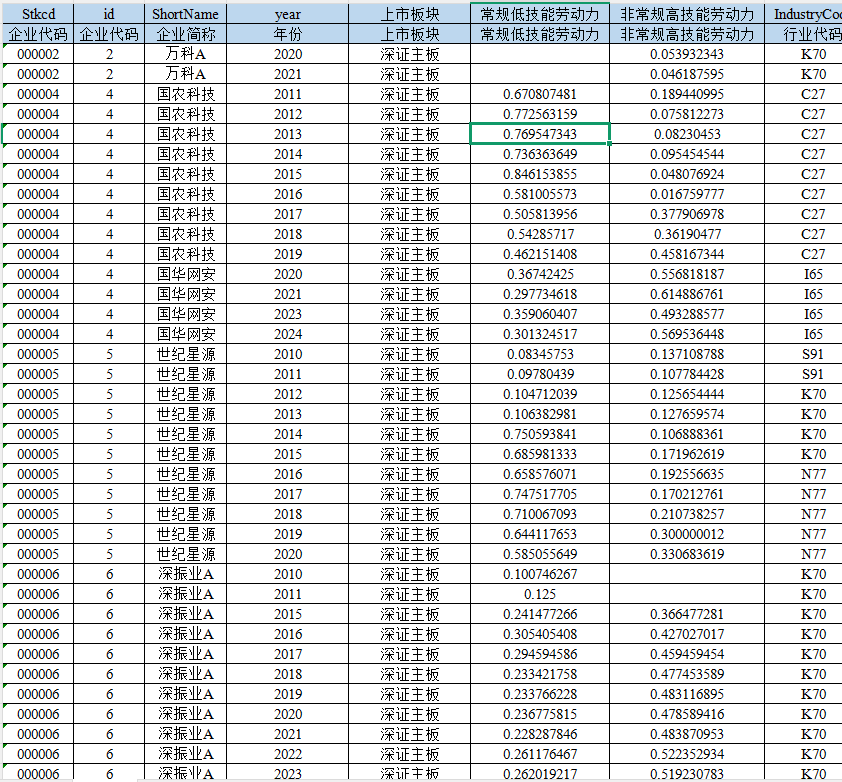The image size is (842, 782).
Task: Click the IndustryCode column header
Action: click(806, 14)
